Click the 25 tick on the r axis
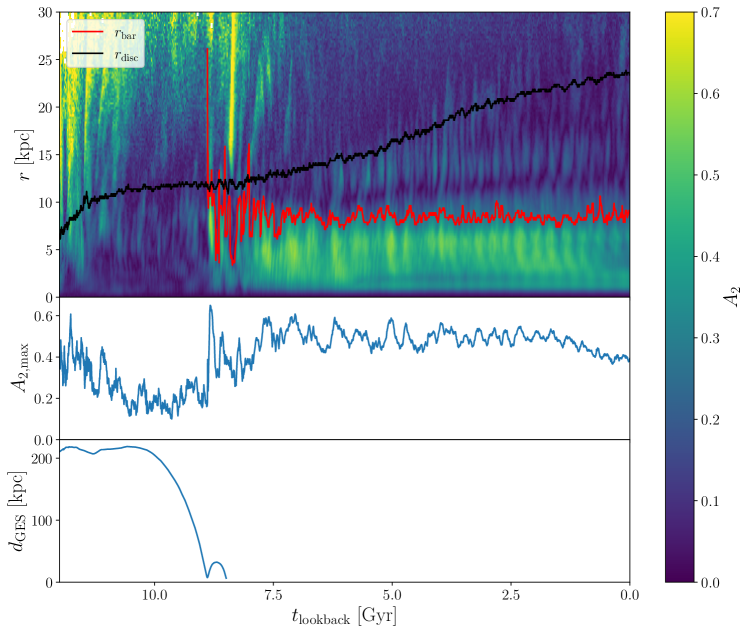This screenshot has width=748, height=633. pyautogui.click(x=45, y=60)
